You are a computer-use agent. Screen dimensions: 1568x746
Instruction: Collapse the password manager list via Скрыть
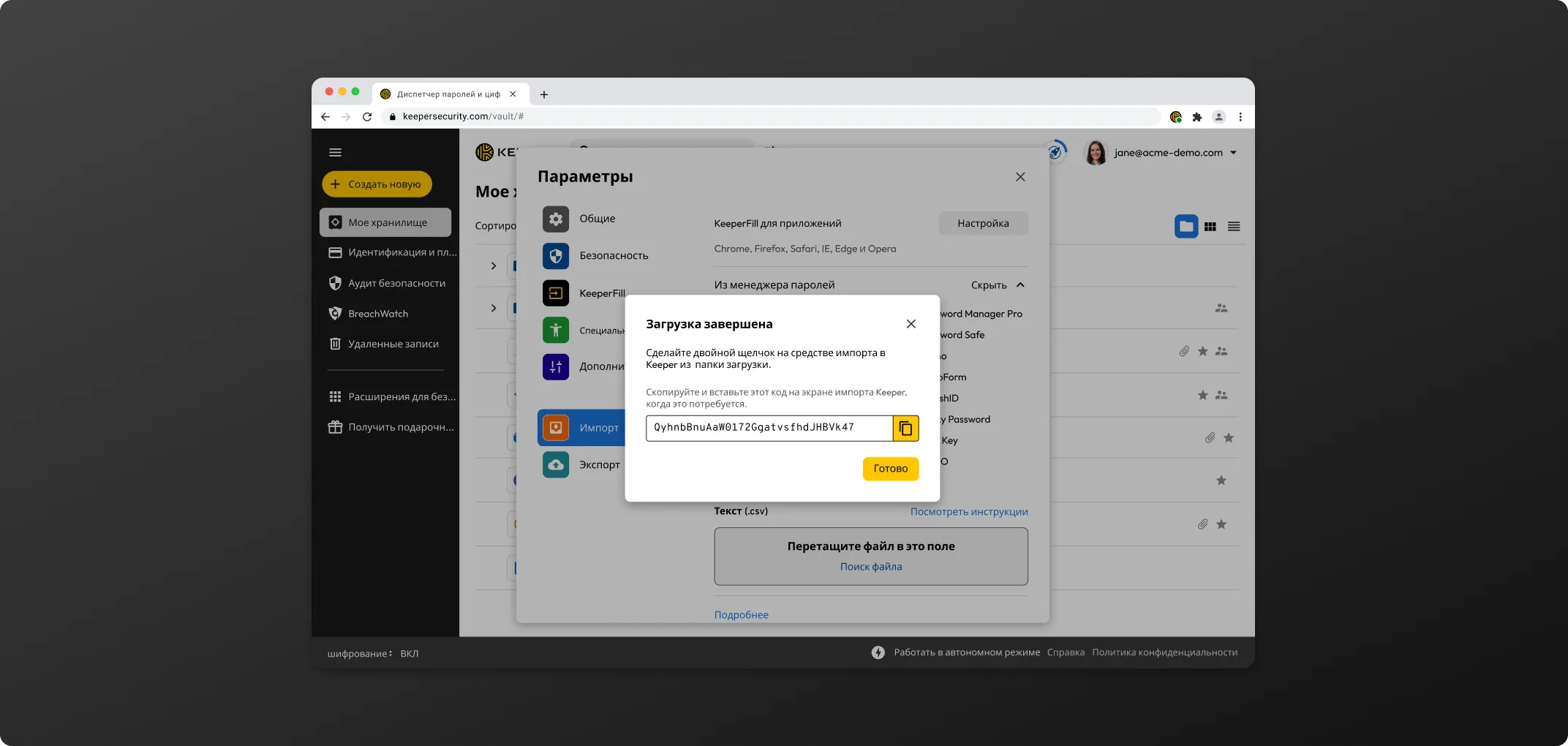(x=998, y=285)
